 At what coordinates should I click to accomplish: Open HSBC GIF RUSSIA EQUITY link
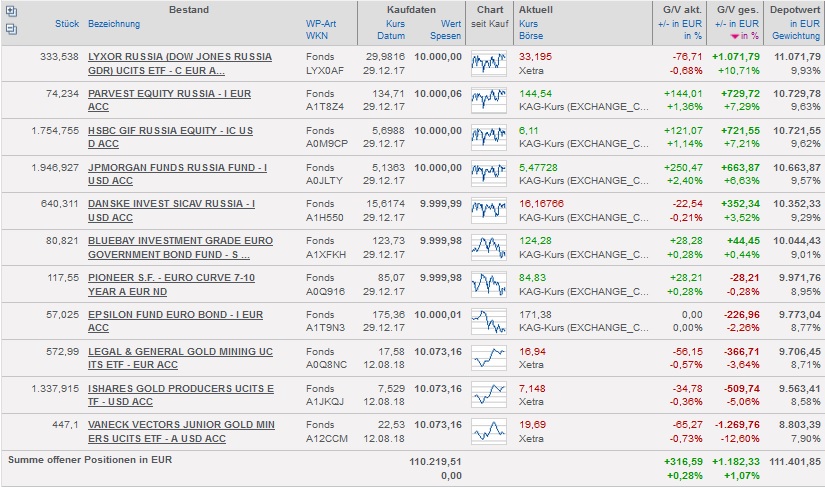point(170,137)
